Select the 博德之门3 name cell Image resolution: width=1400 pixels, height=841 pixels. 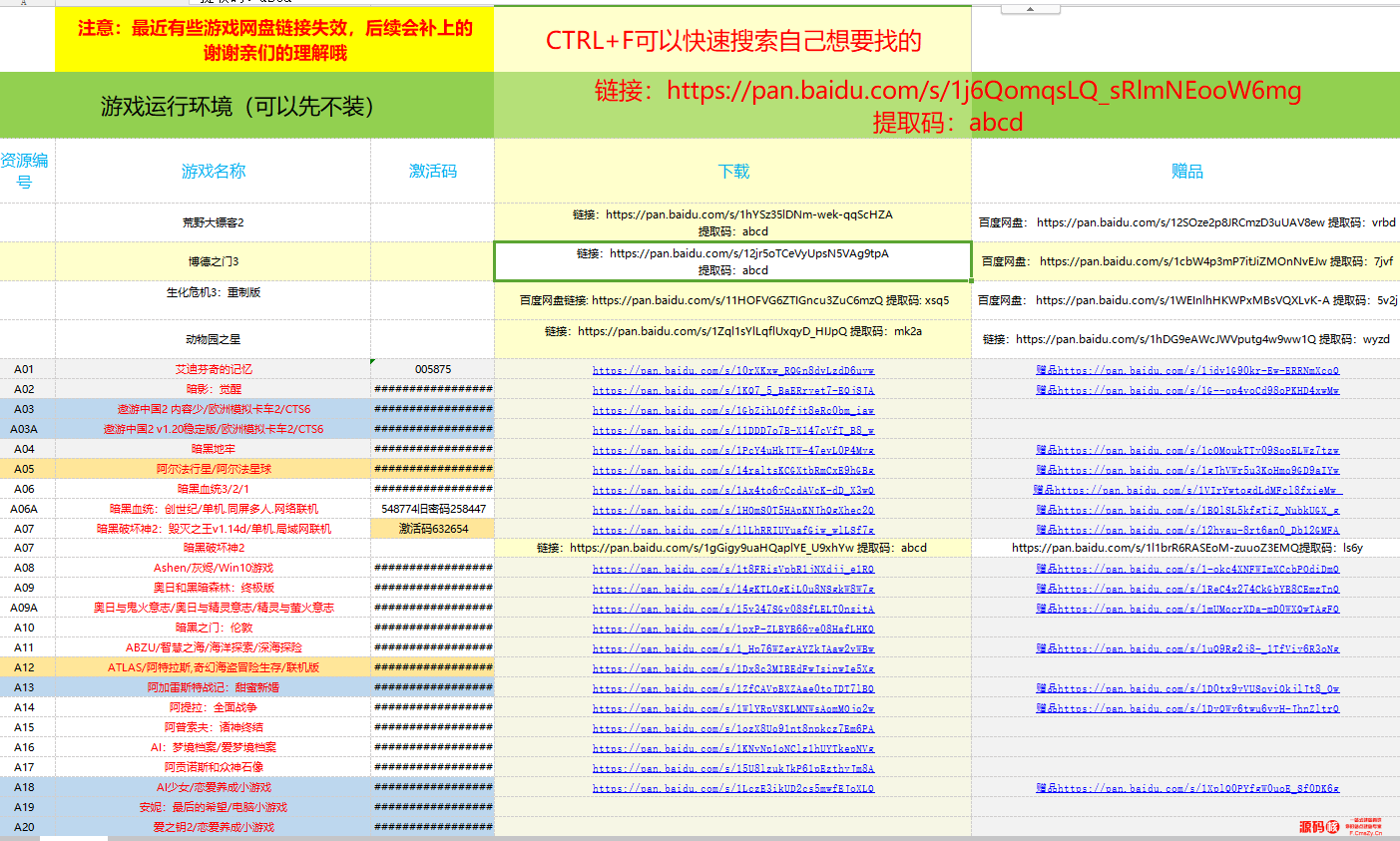(213, 261)
